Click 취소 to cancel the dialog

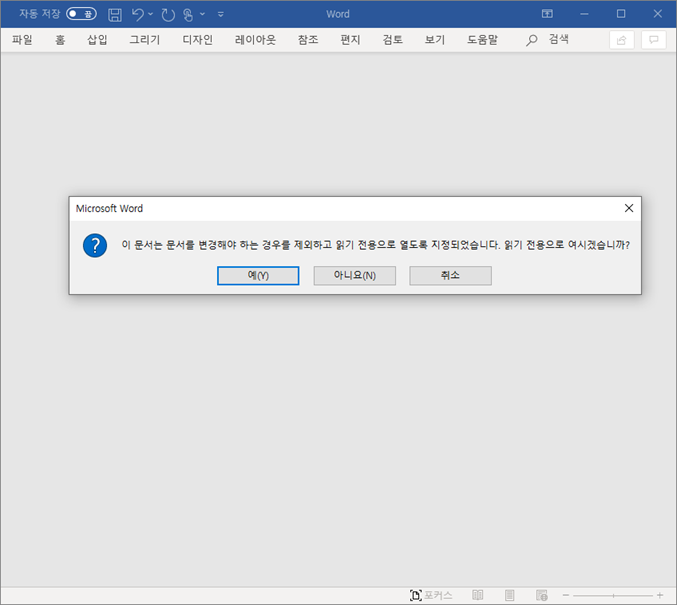click(451, 276)
